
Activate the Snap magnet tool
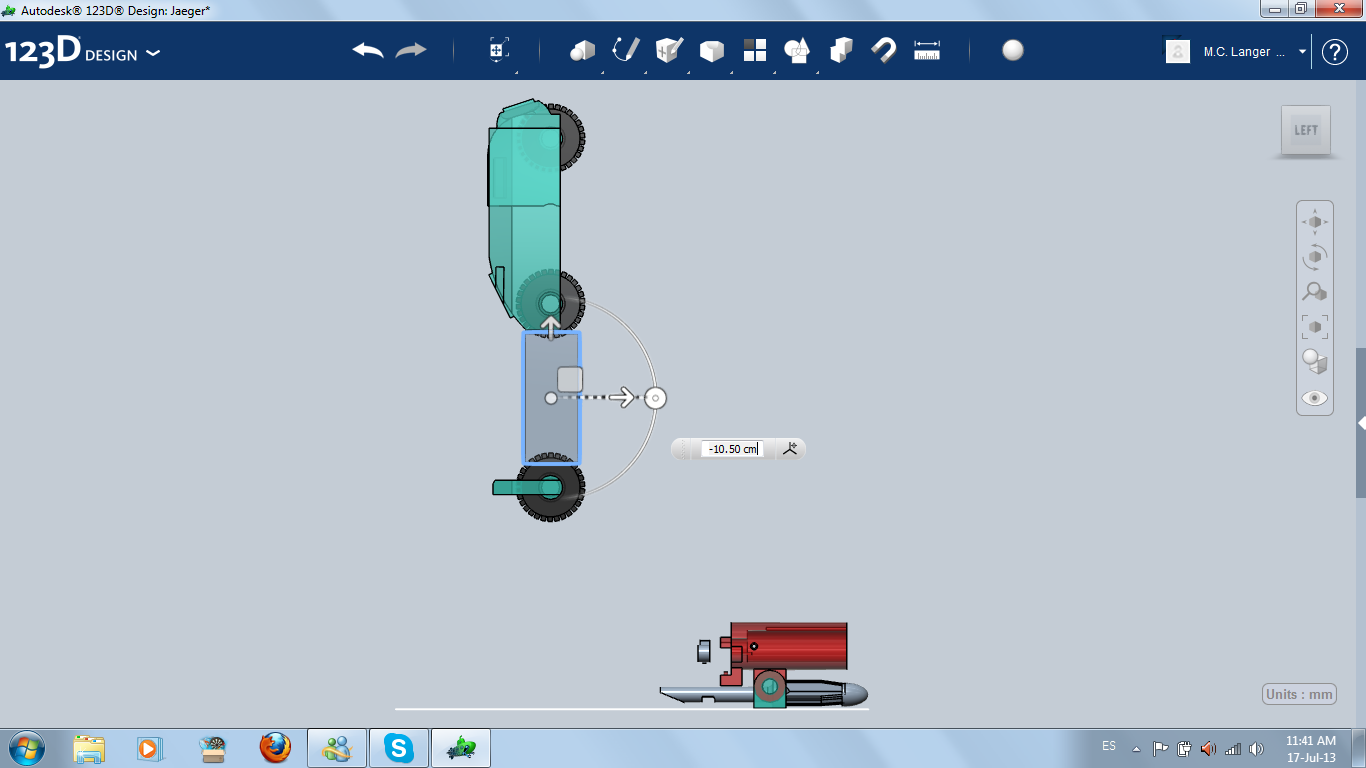click(x=884, y=50)
